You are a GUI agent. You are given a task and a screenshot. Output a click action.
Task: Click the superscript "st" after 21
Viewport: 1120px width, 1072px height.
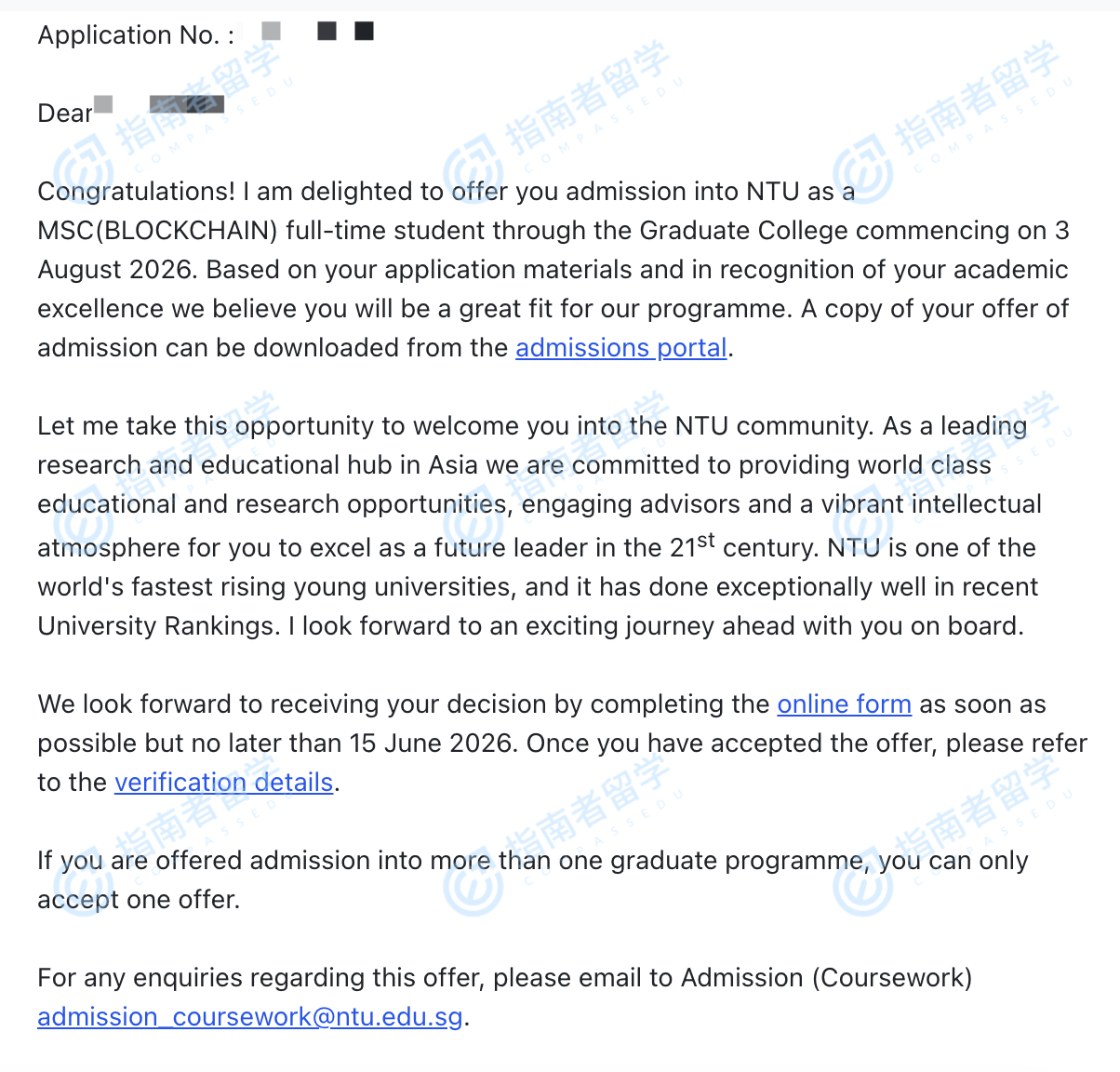pos(706,540)
